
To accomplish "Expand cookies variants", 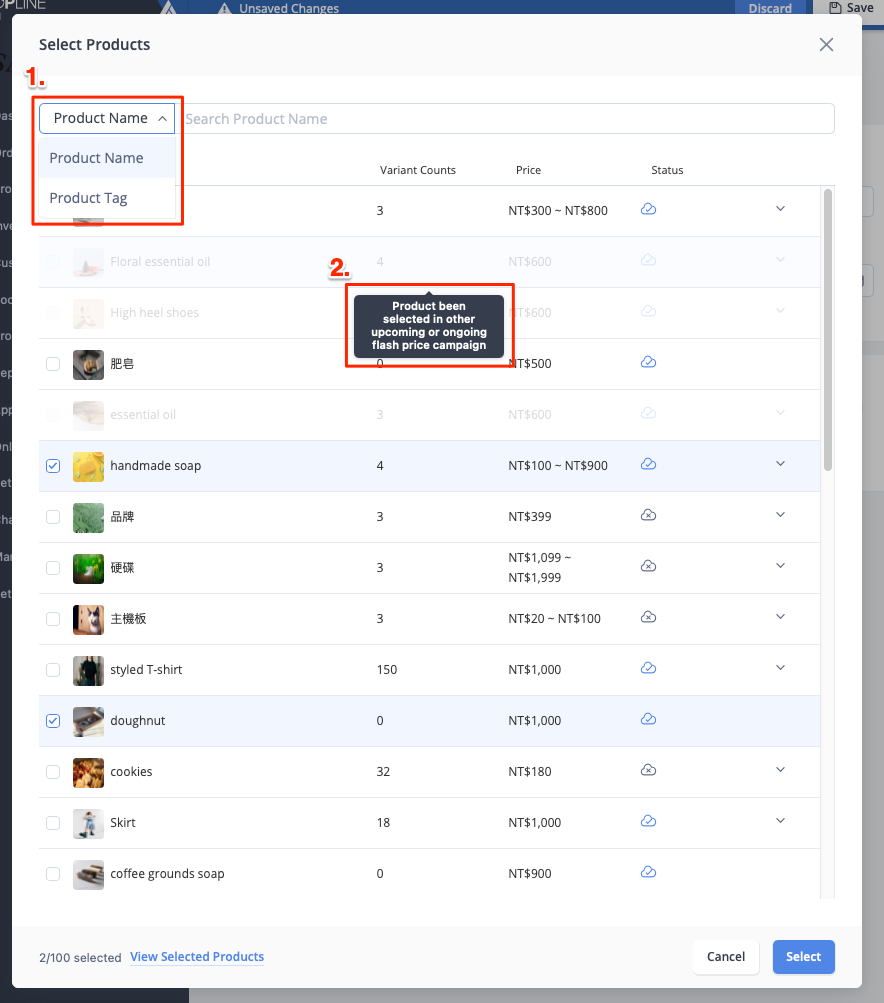I will pos(780,770).
